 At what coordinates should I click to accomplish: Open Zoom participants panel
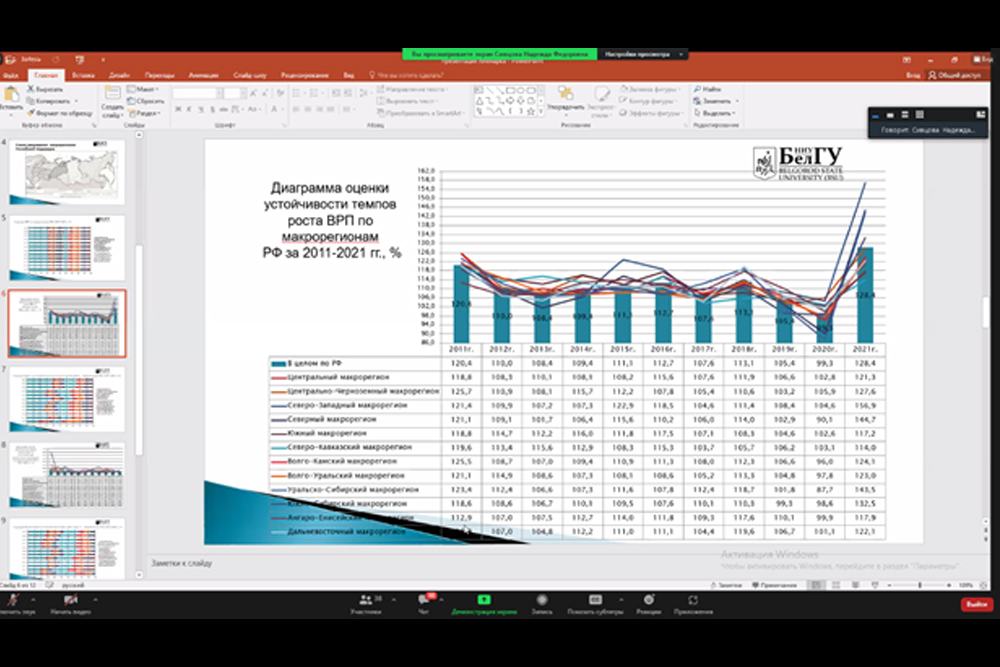pyautogui.click(x=367, y=599)
